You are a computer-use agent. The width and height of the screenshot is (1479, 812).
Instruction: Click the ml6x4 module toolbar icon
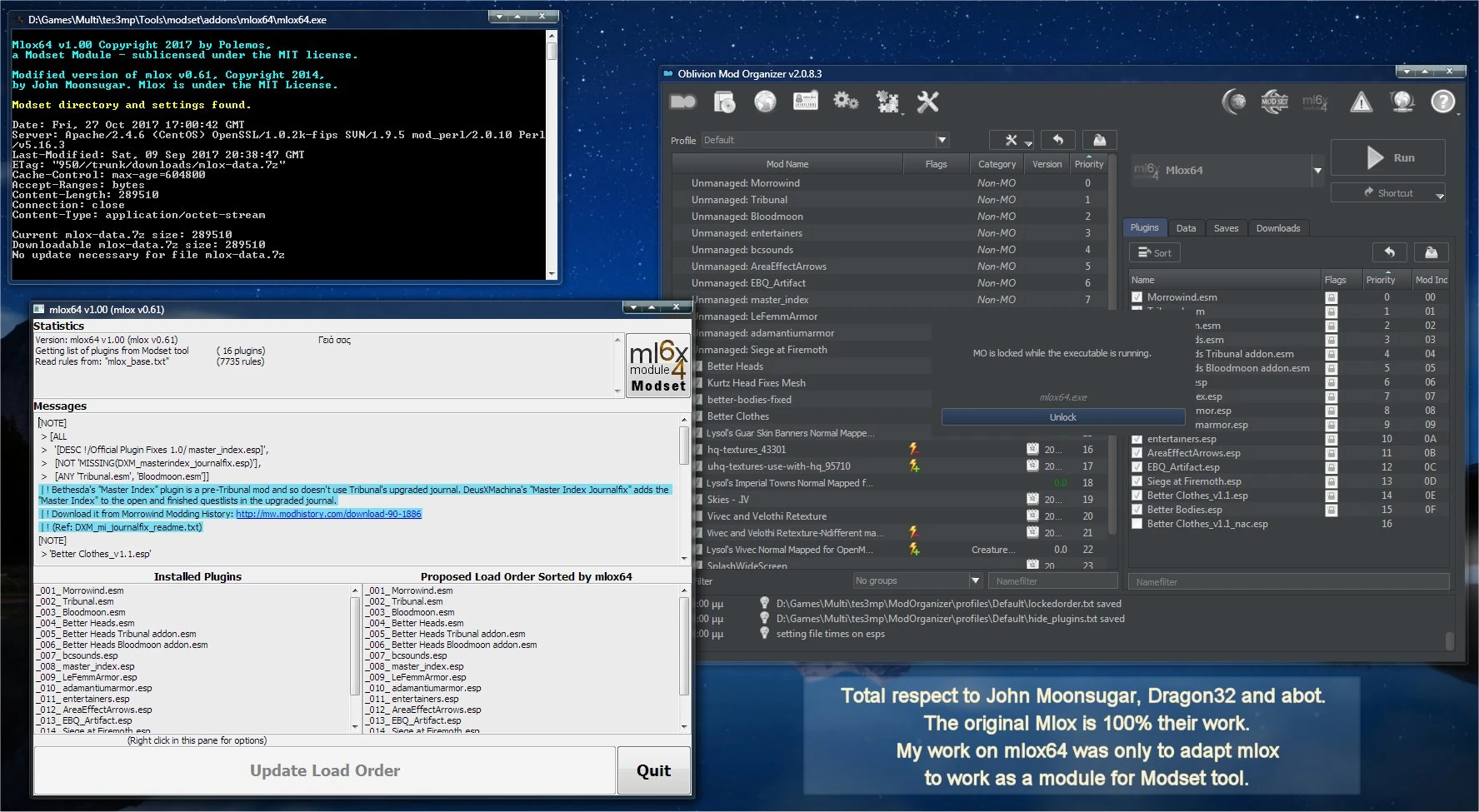point(1314,102)
